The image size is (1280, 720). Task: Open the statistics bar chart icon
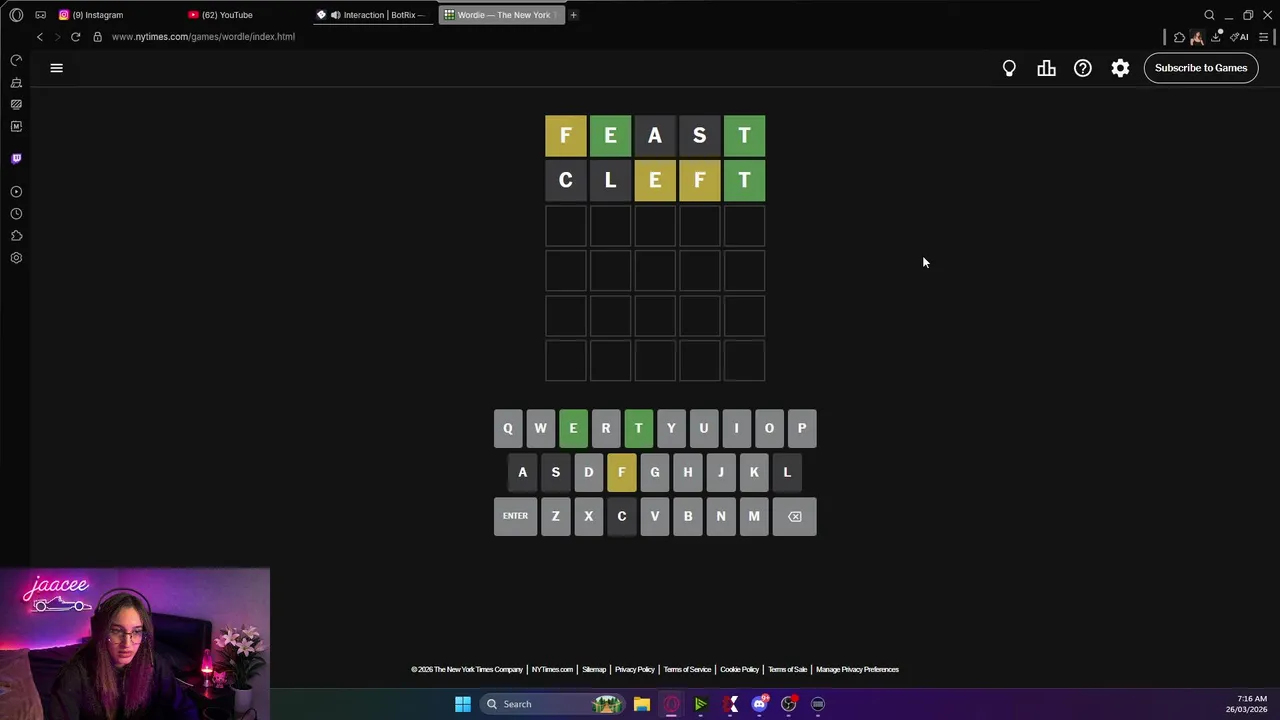(x=1046, y=68)
